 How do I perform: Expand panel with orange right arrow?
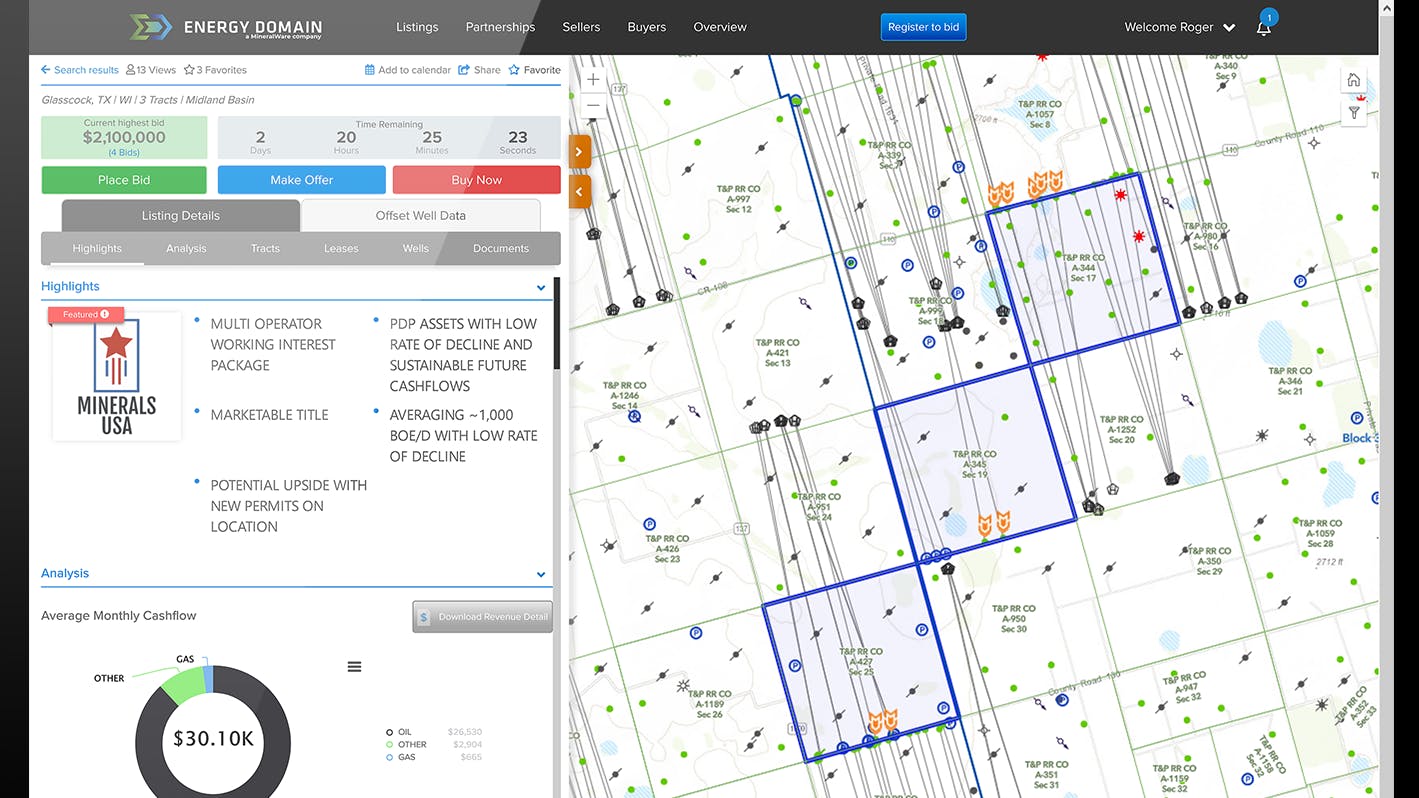(x=580, y=152)
